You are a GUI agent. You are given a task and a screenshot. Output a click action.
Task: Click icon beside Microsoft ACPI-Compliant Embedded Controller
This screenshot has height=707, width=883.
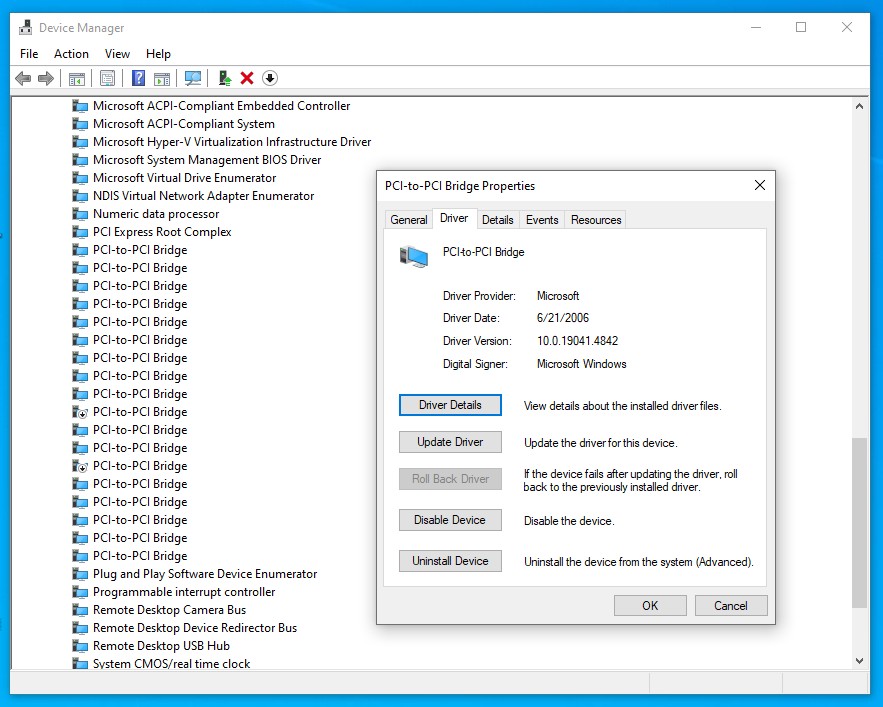(x=81, y=106)
